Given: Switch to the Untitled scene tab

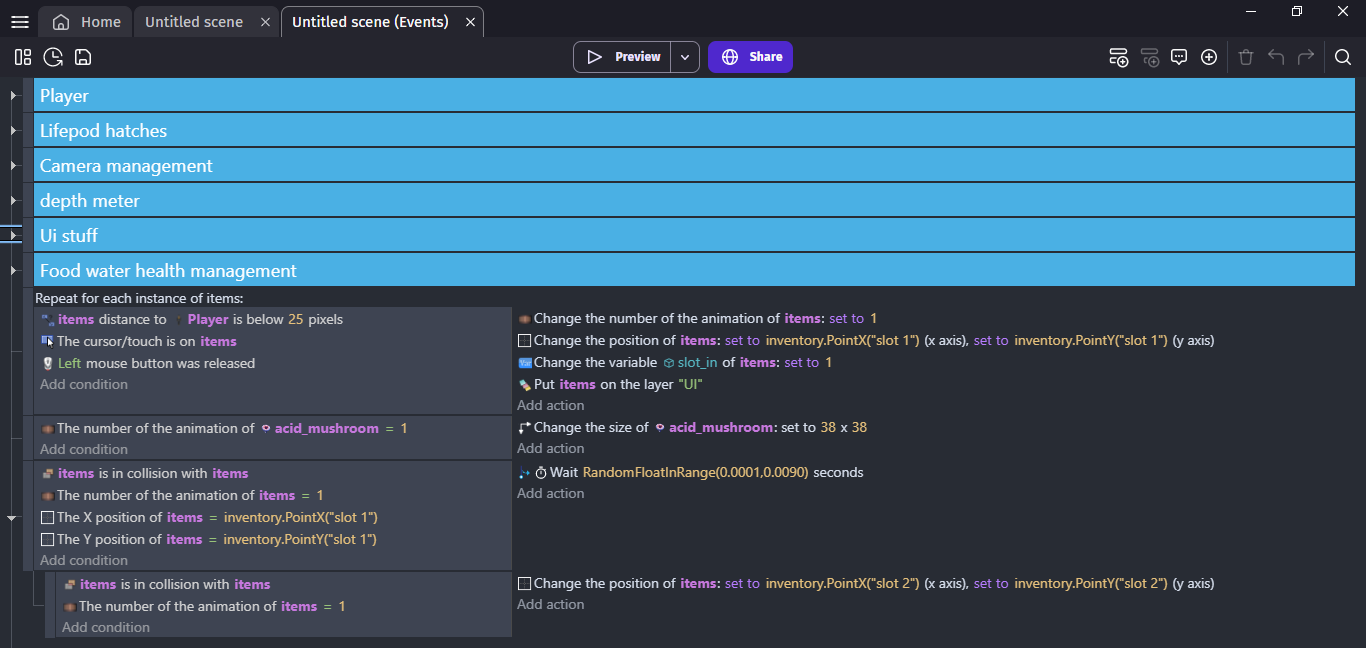Looking at the screenshot, I should point(194,22).
